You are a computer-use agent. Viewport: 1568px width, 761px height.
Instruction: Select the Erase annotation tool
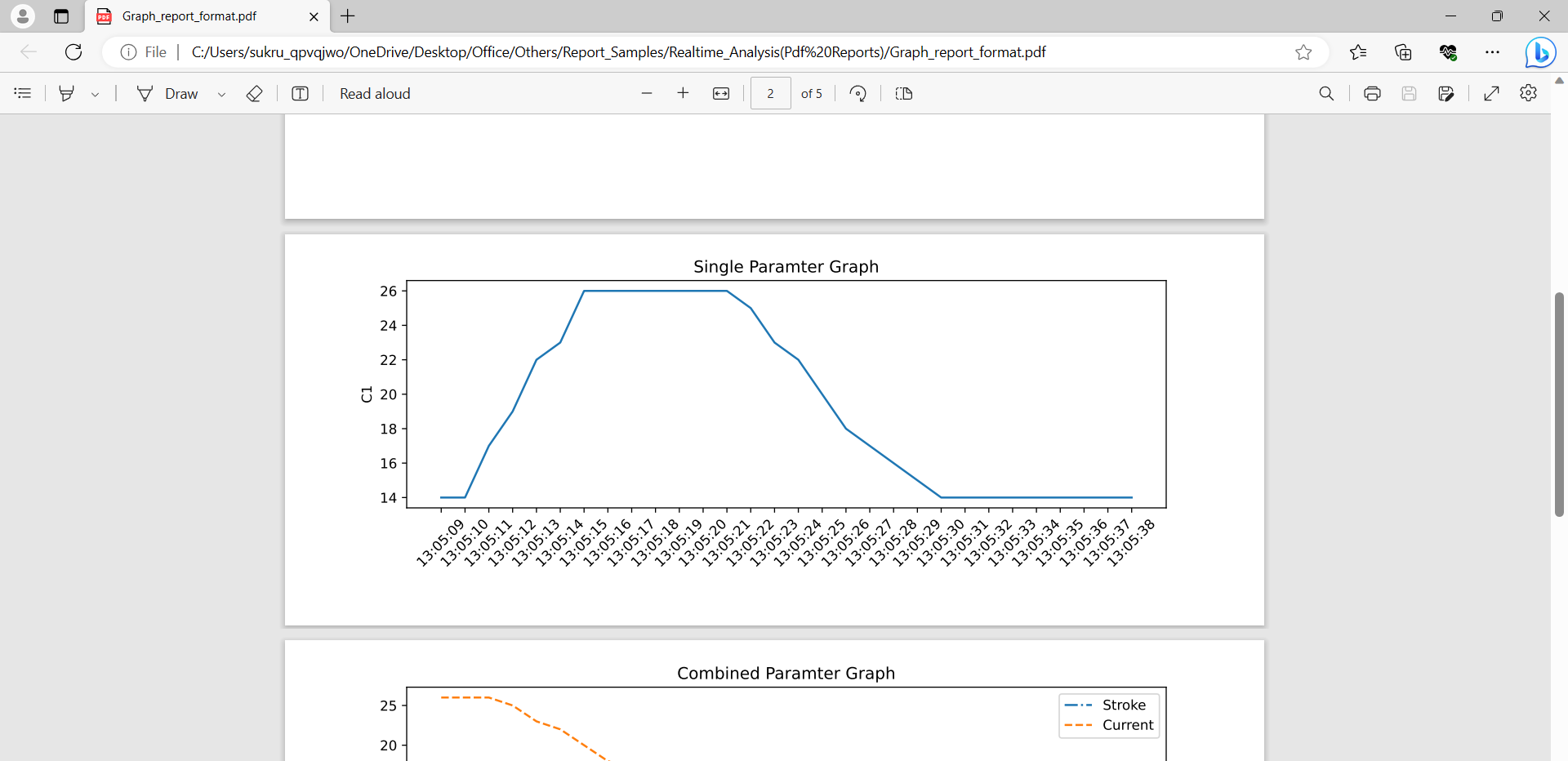click(x=254, y=93)
